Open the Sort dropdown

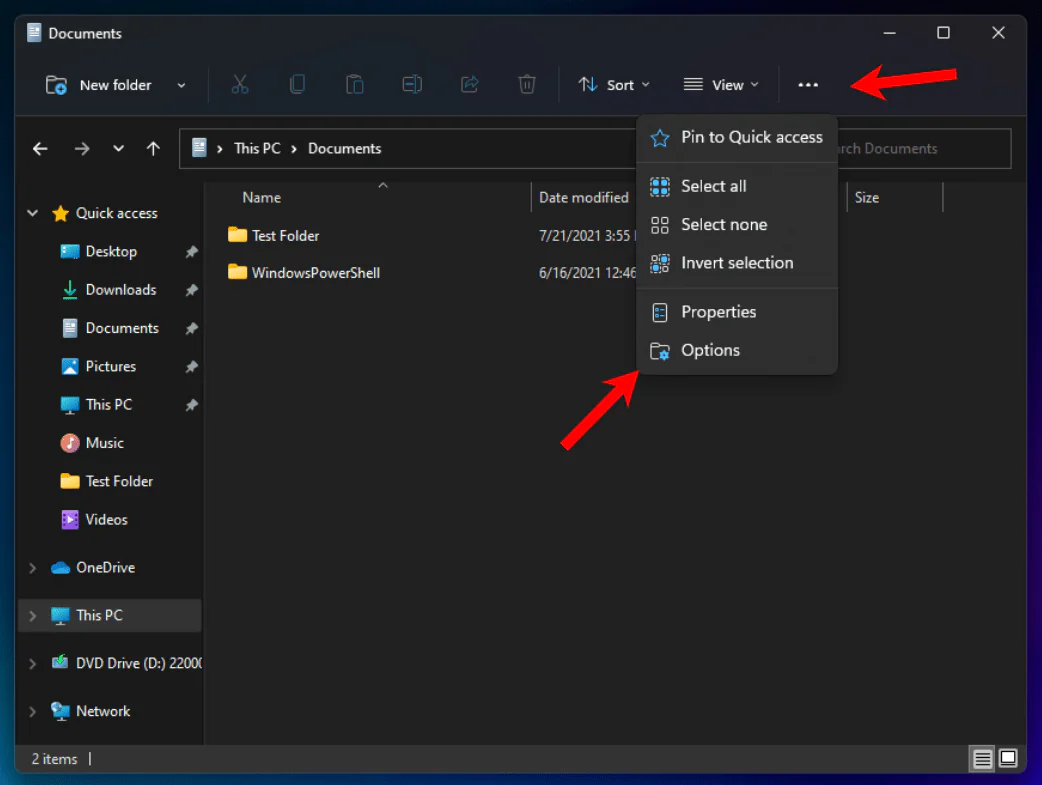(x=614, y=84)
